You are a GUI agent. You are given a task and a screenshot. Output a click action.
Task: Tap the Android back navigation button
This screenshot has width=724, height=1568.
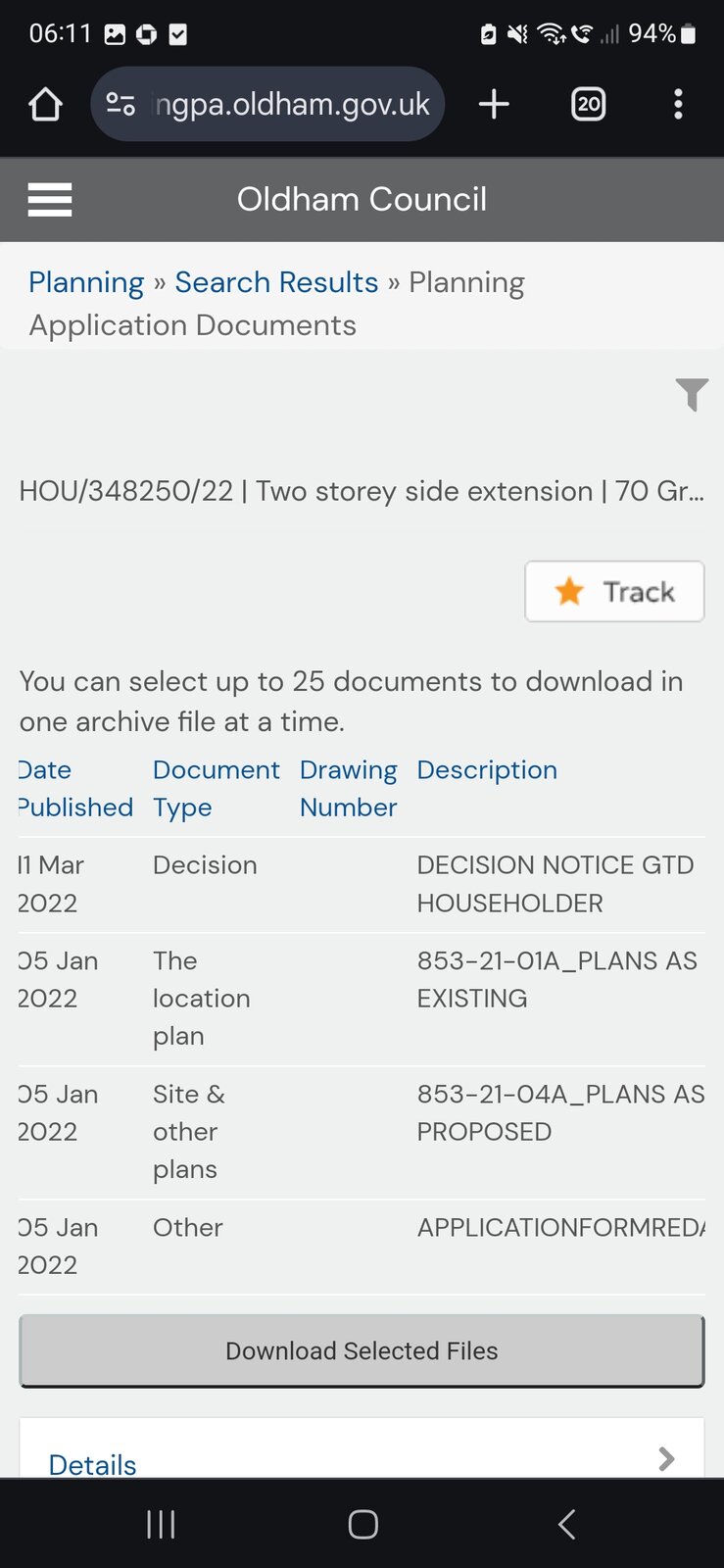point(565,1524)
